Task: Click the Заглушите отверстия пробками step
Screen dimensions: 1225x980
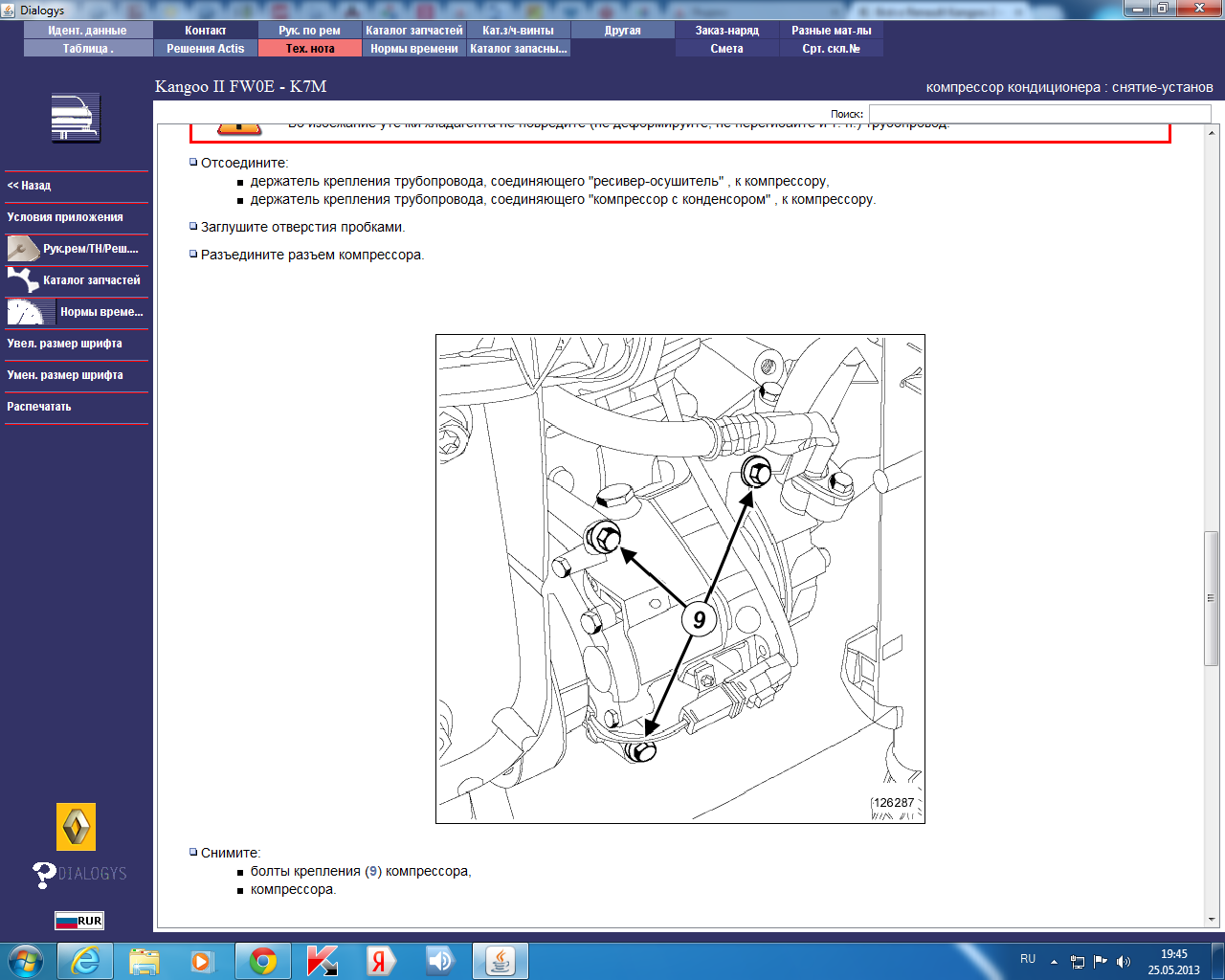Action: pos(302,228)
